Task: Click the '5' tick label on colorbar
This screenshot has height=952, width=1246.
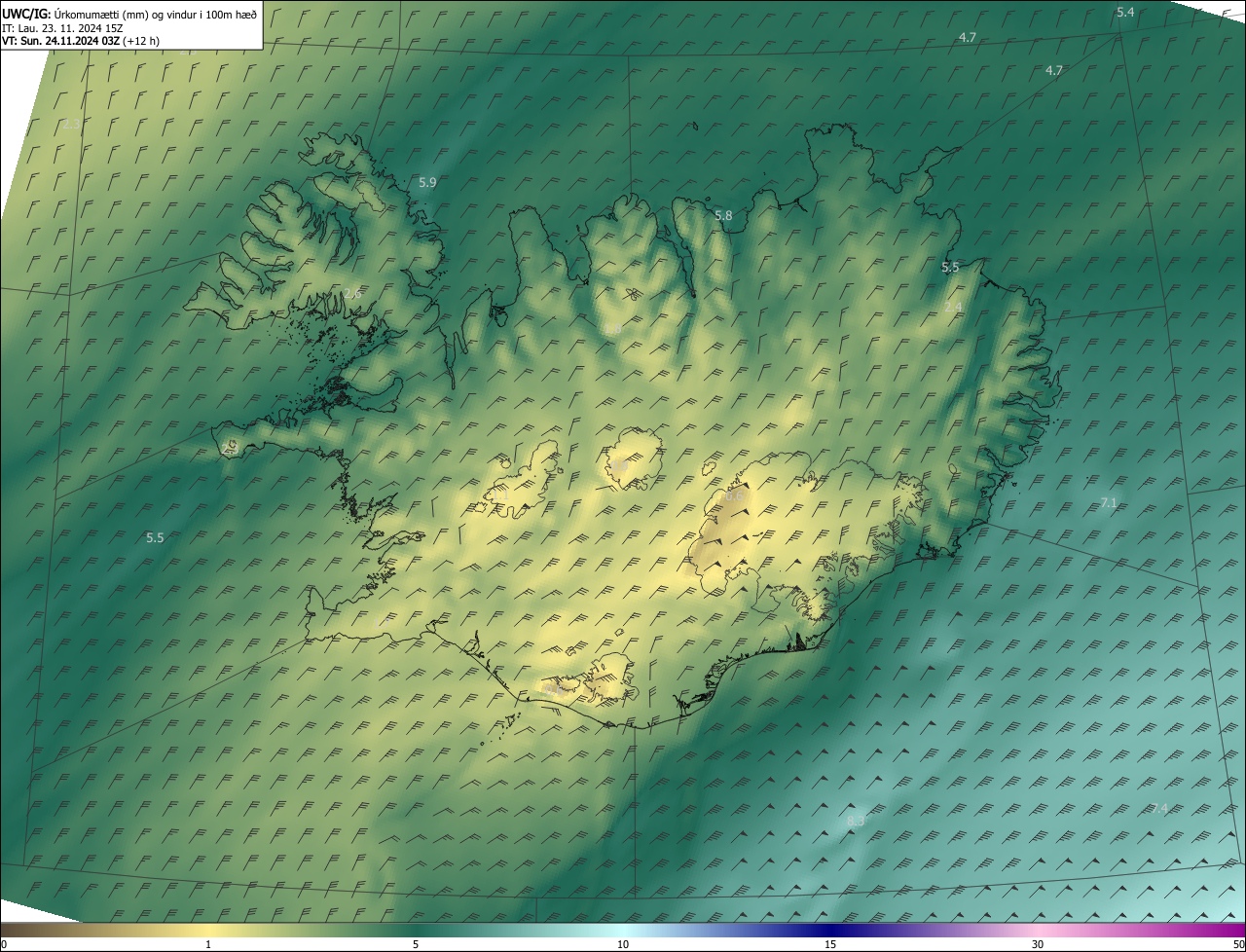Action: [416, 945]
